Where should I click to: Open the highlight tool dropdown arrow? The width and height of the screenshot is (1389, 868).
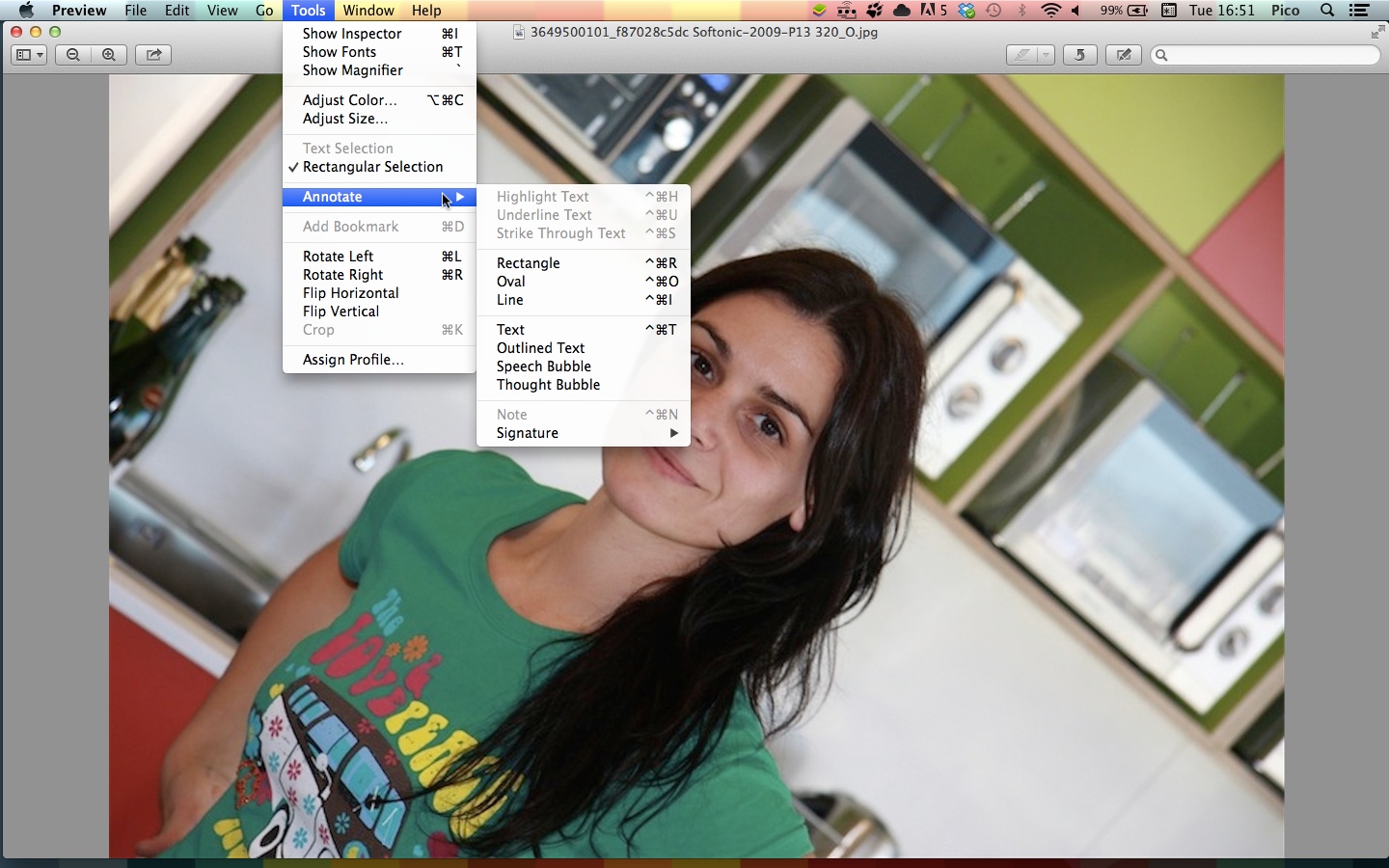[x=1045, y=55]
